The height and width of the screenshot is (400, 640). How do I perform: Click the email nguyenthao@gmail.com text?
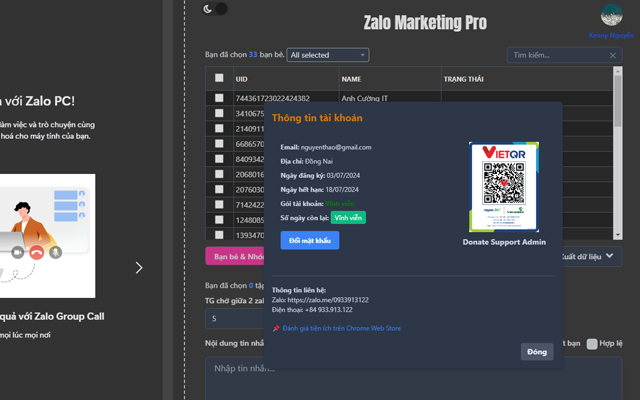coord(336,147)
